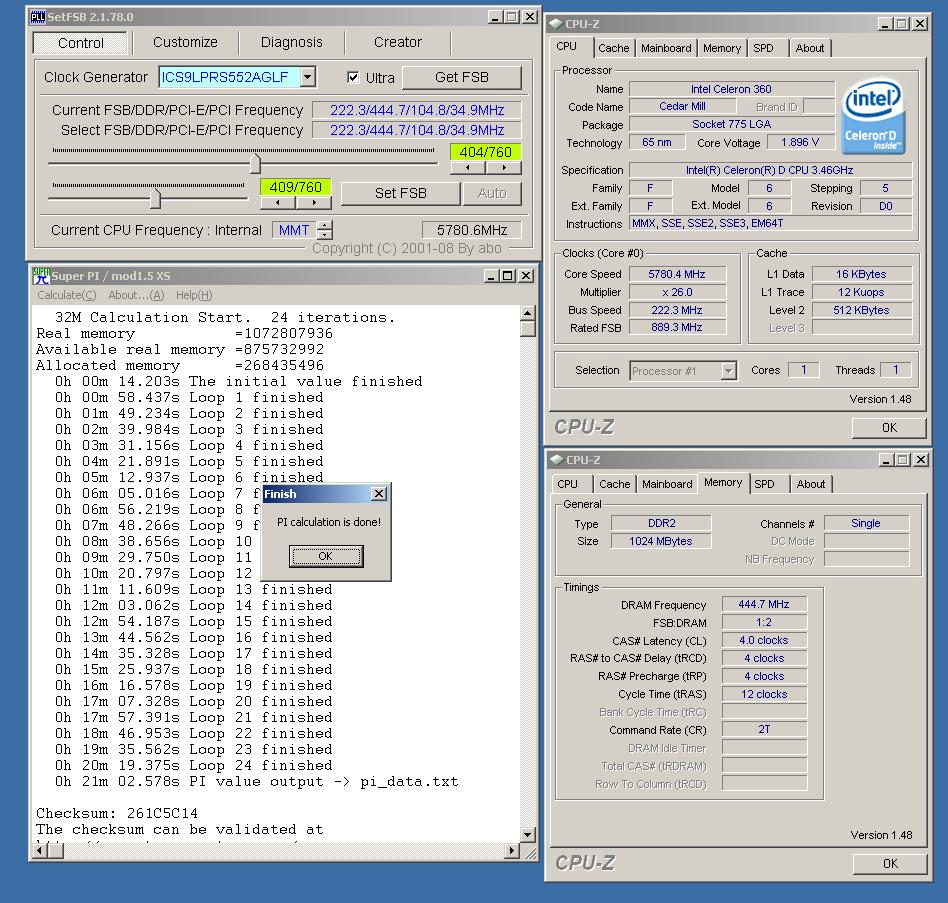
Task: Close the Finish dialog with X
Action: 378,494
